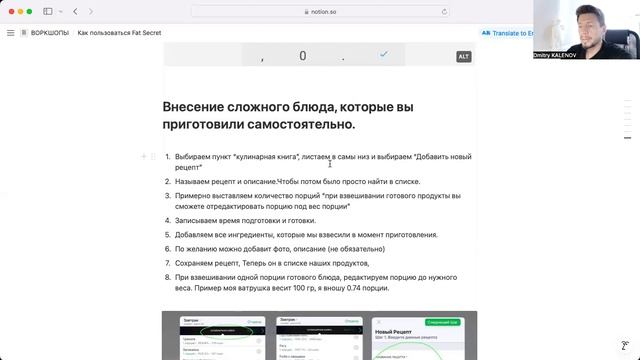This screenshot has width=640, height=360.
Task: Open sidebar options dropdown arrow
Action: (60, 11)
